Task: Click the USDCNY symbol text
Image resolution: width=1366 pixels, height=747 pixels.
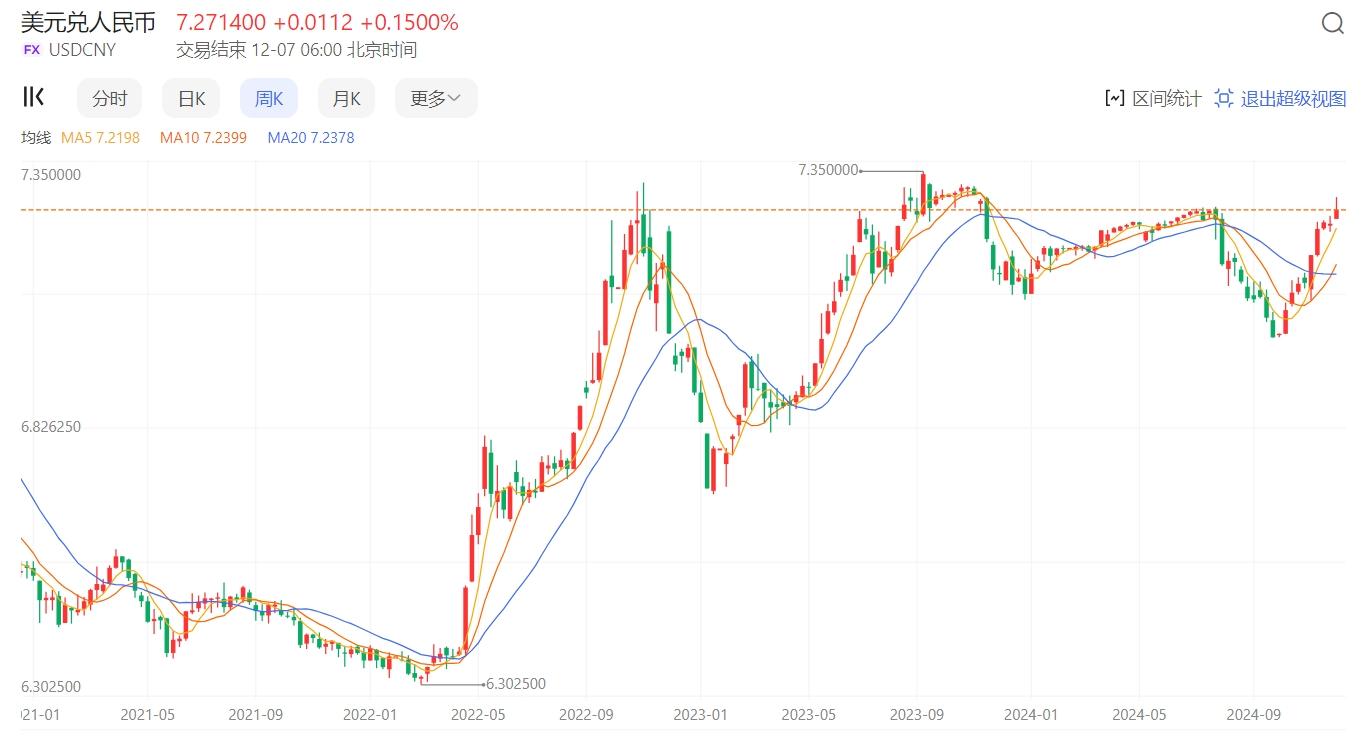Action: [x=82, y=50]
